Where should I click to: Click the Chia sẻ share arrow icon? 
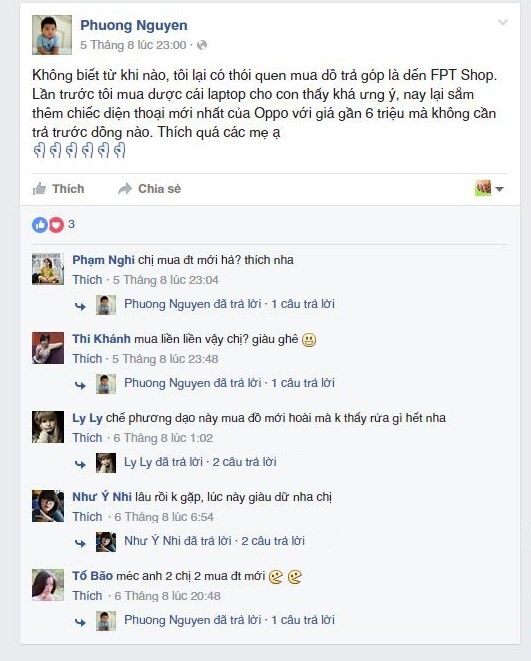(125, 189)
